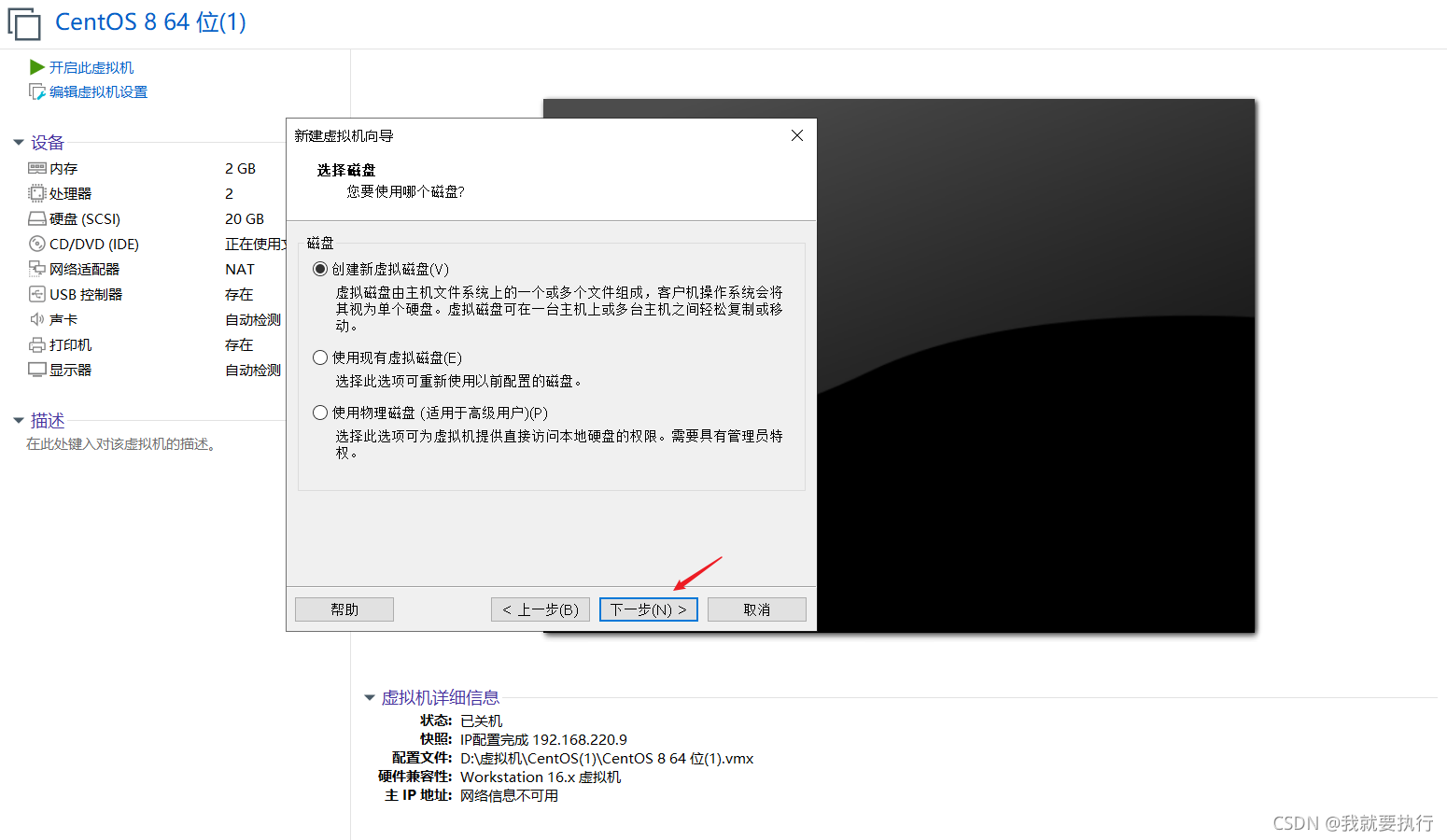This screenshot has height=840, width=1447.
Task: Collapse the 设备 devices section
Action: coord(19,143)
